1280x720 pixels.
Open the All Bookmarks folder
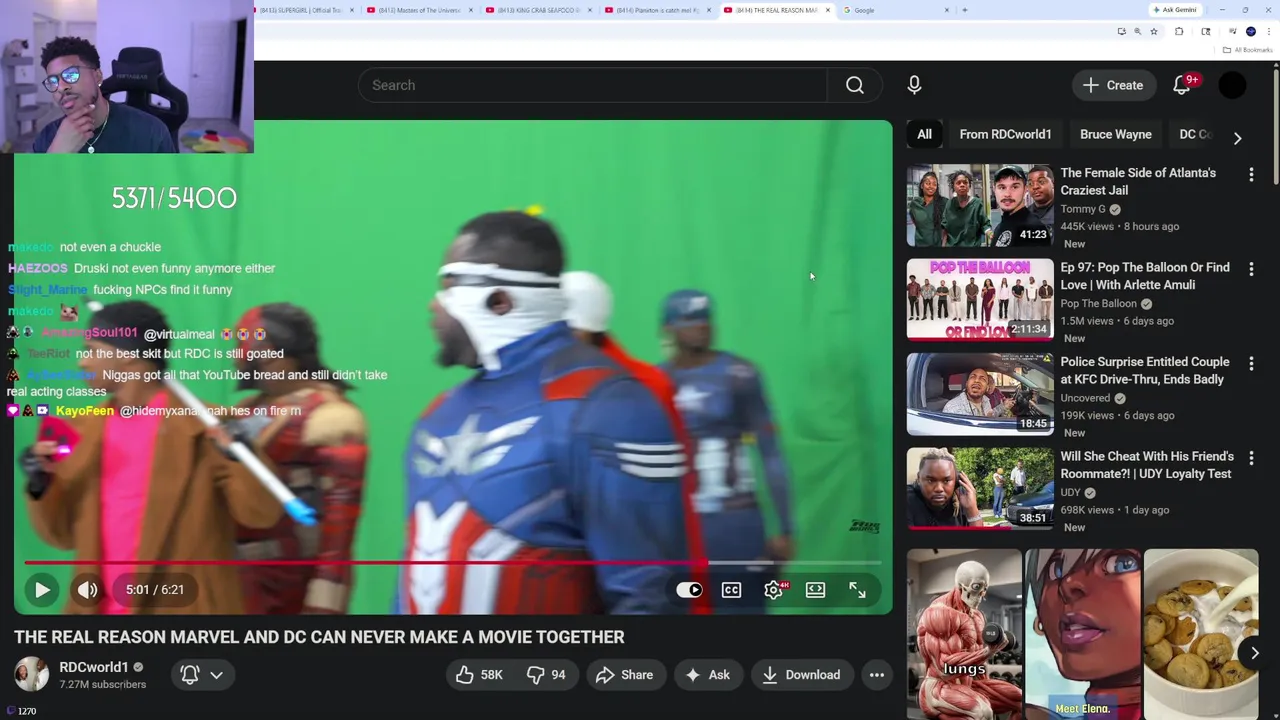tap(1248, 50)
